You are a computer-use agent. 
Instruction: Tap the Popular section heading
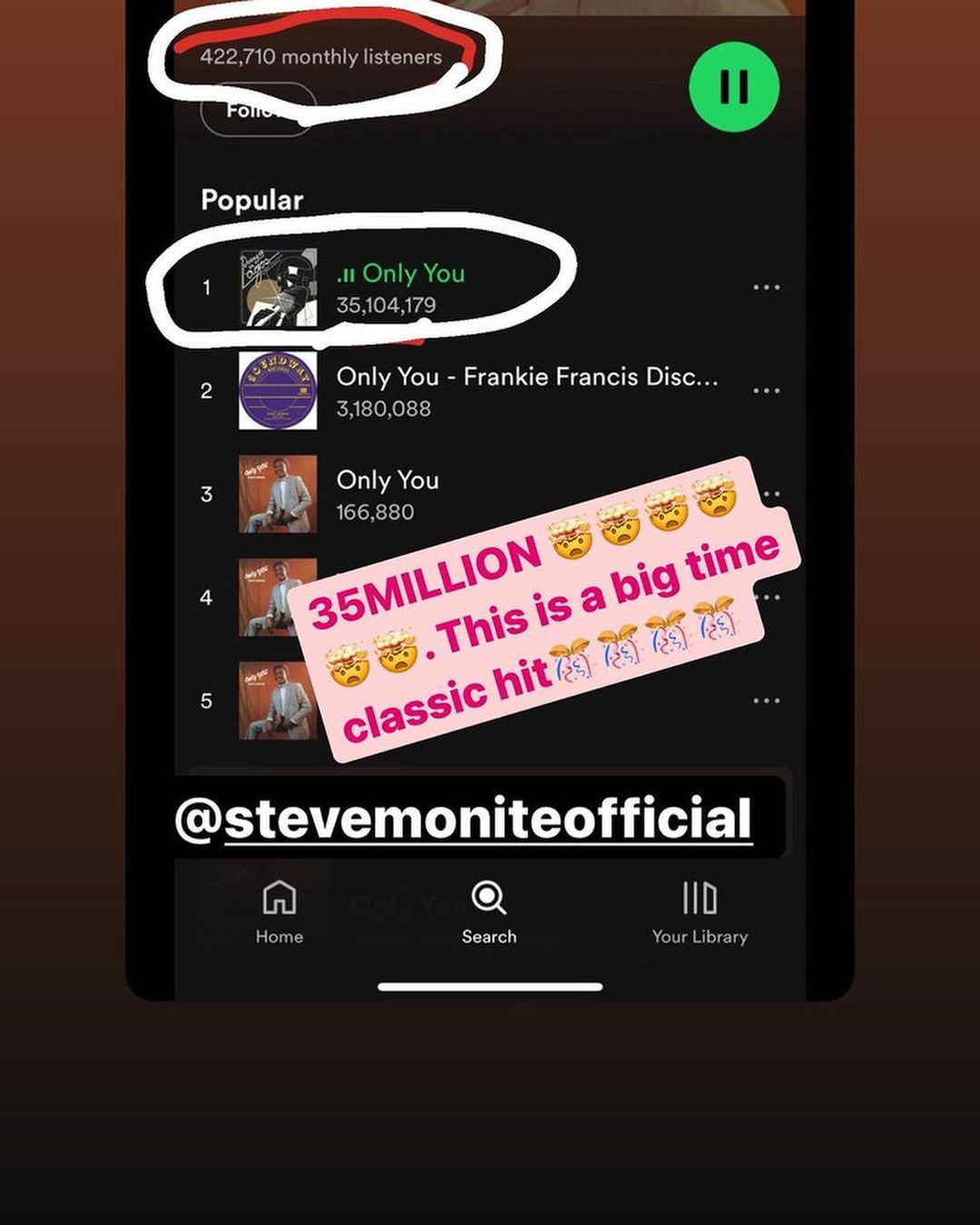click(252, 201)
